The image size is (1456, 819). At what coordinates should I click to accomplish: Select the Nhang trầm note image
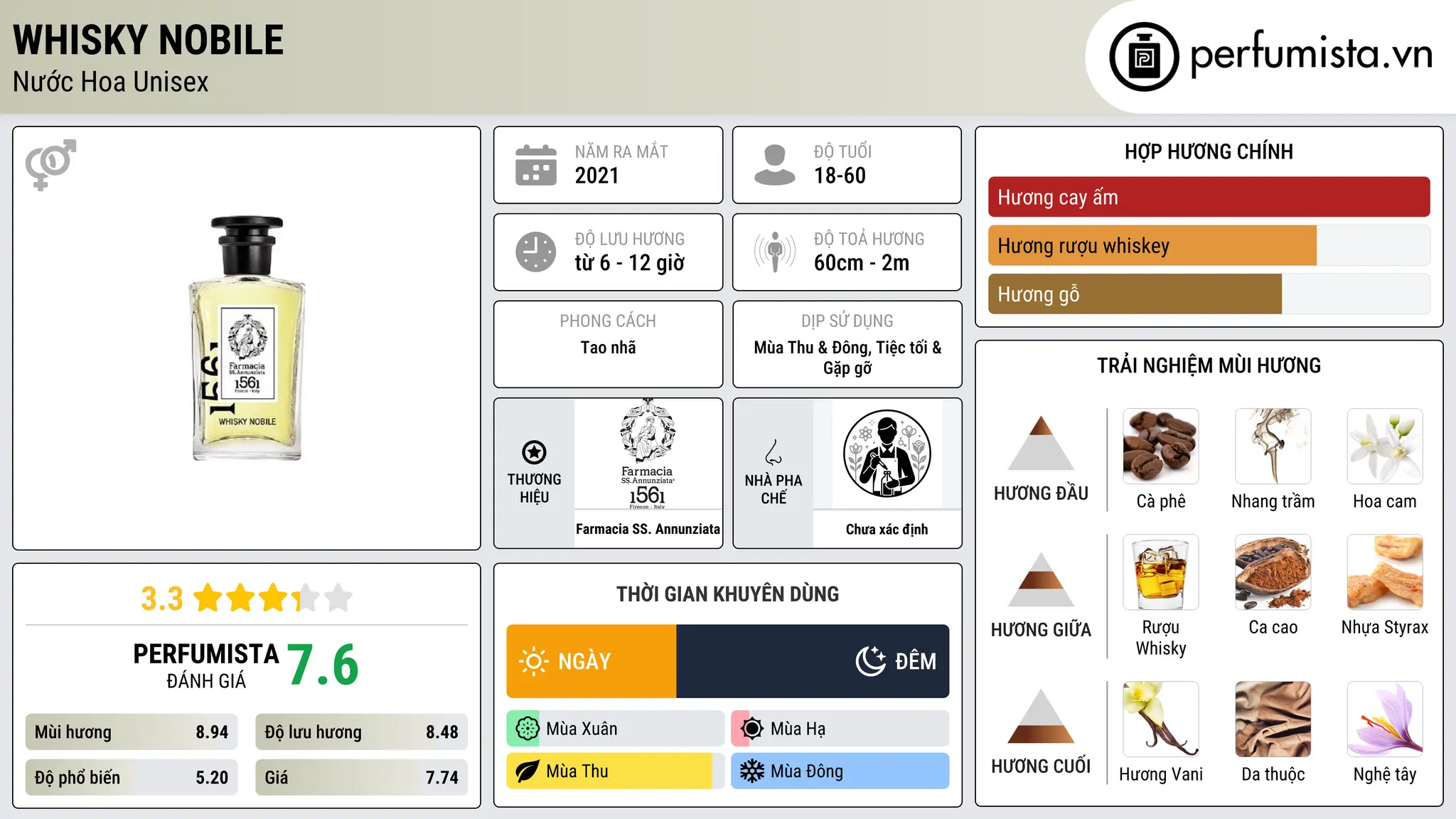[x=1273, y=446]
